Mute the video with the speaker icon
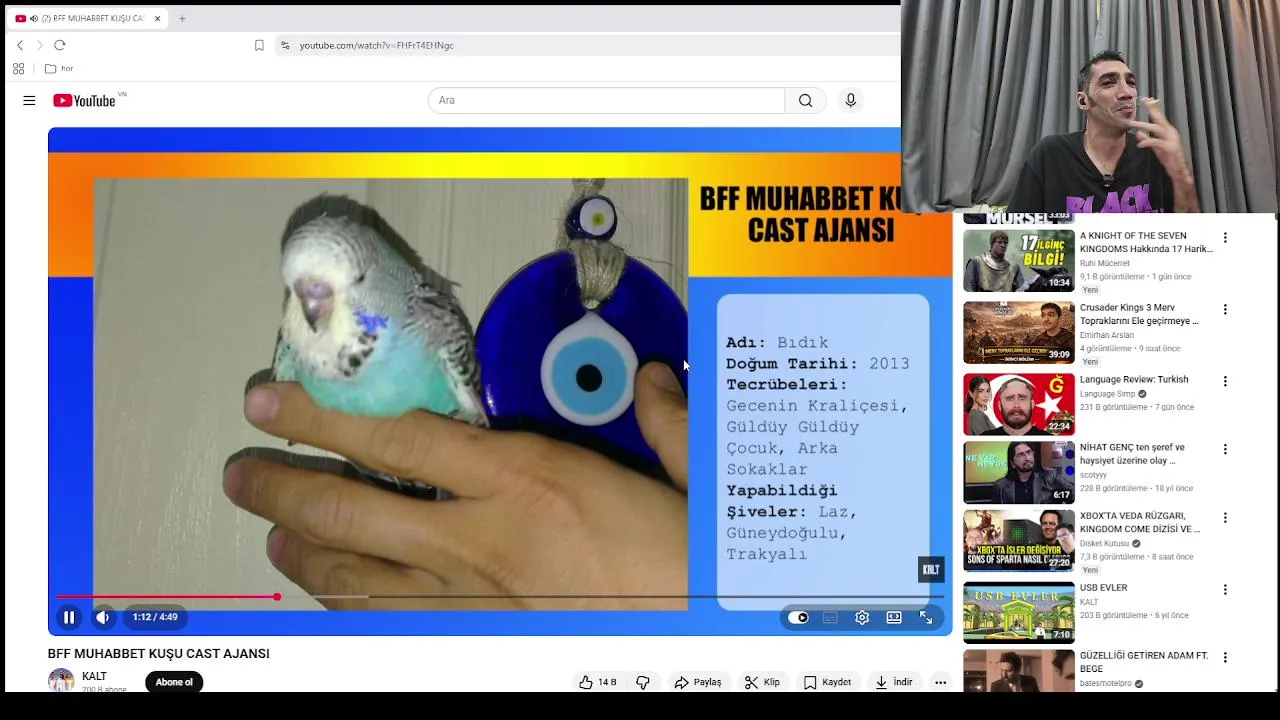Viewport: 1280px width, 720px height. coord(102,617)
